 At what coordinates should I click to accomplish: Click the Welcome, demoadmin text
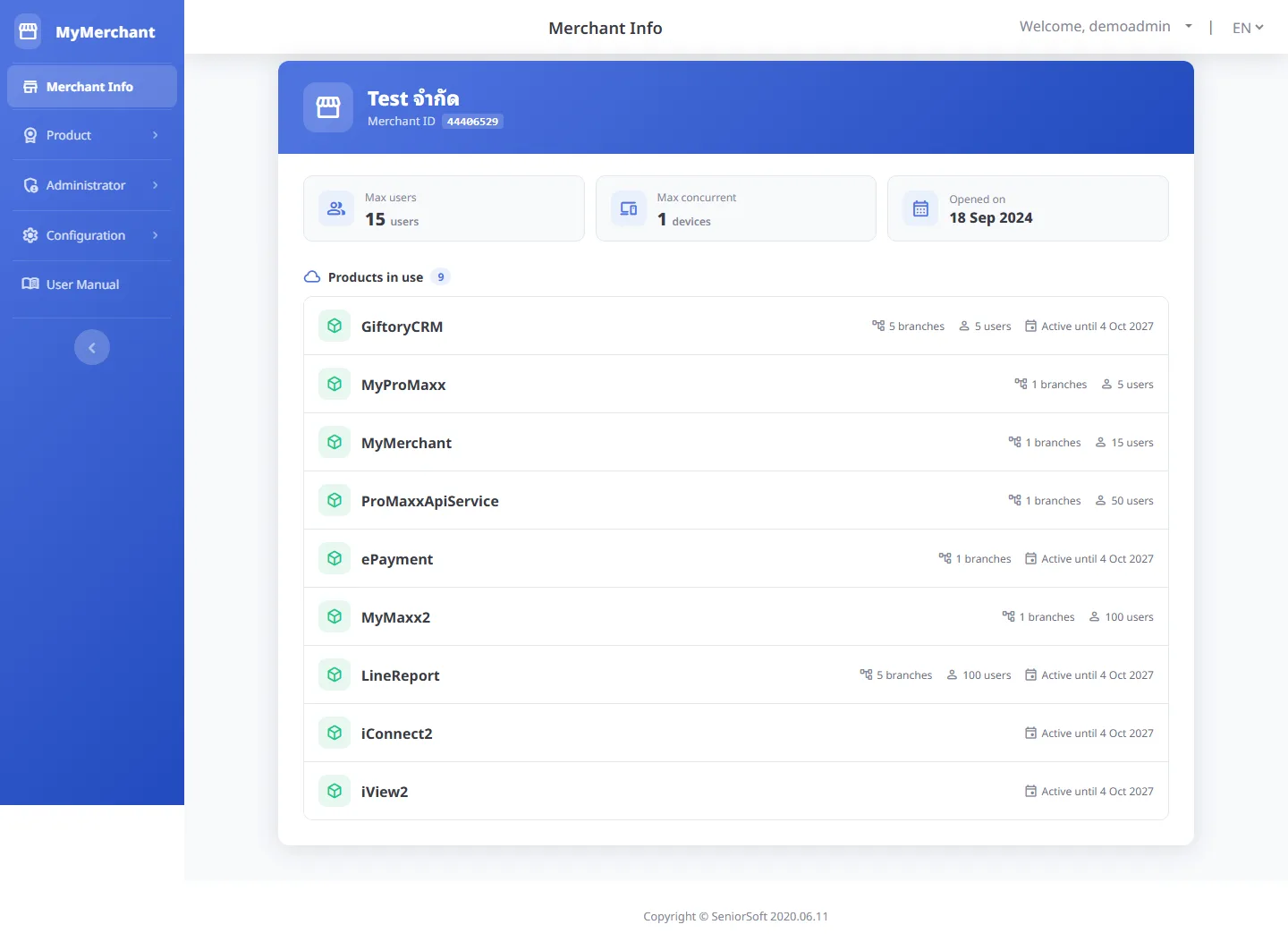pyautogui.click(x=1095, y=27)
